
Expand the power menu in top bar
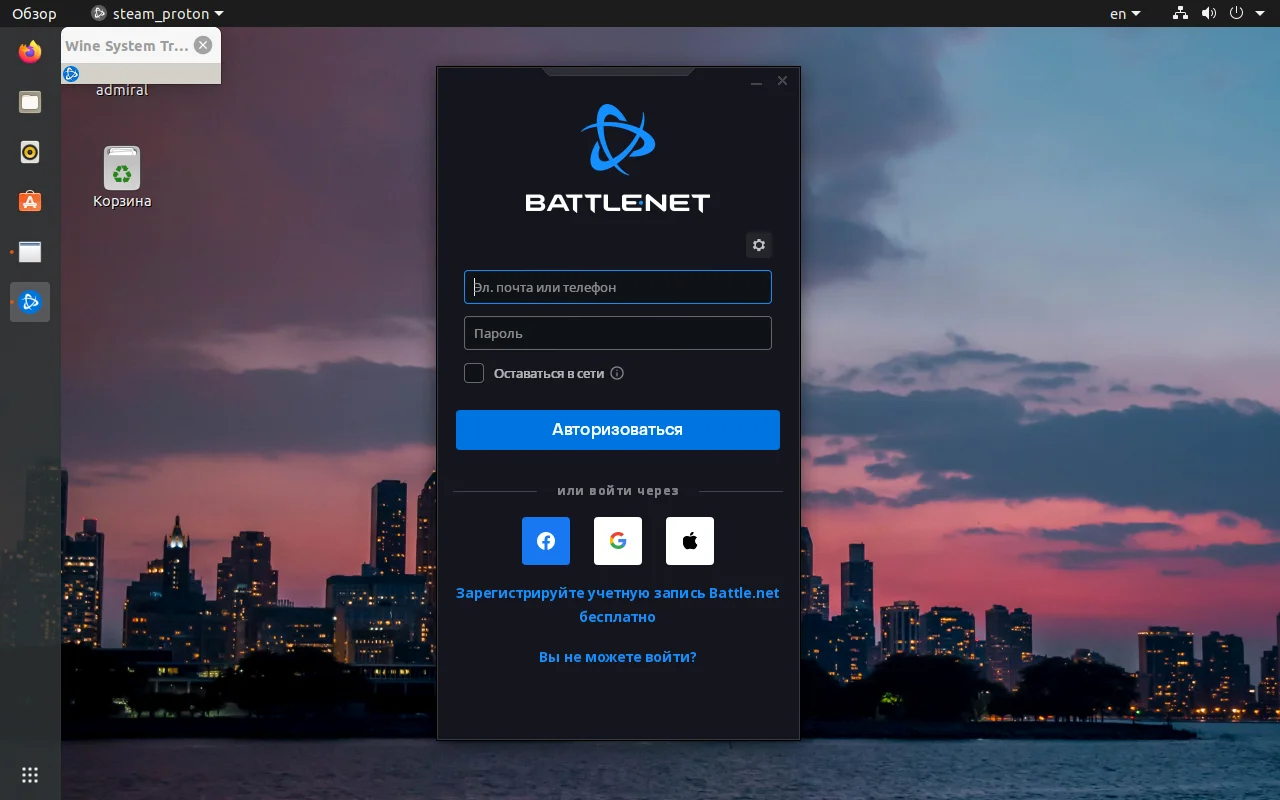1237,13
